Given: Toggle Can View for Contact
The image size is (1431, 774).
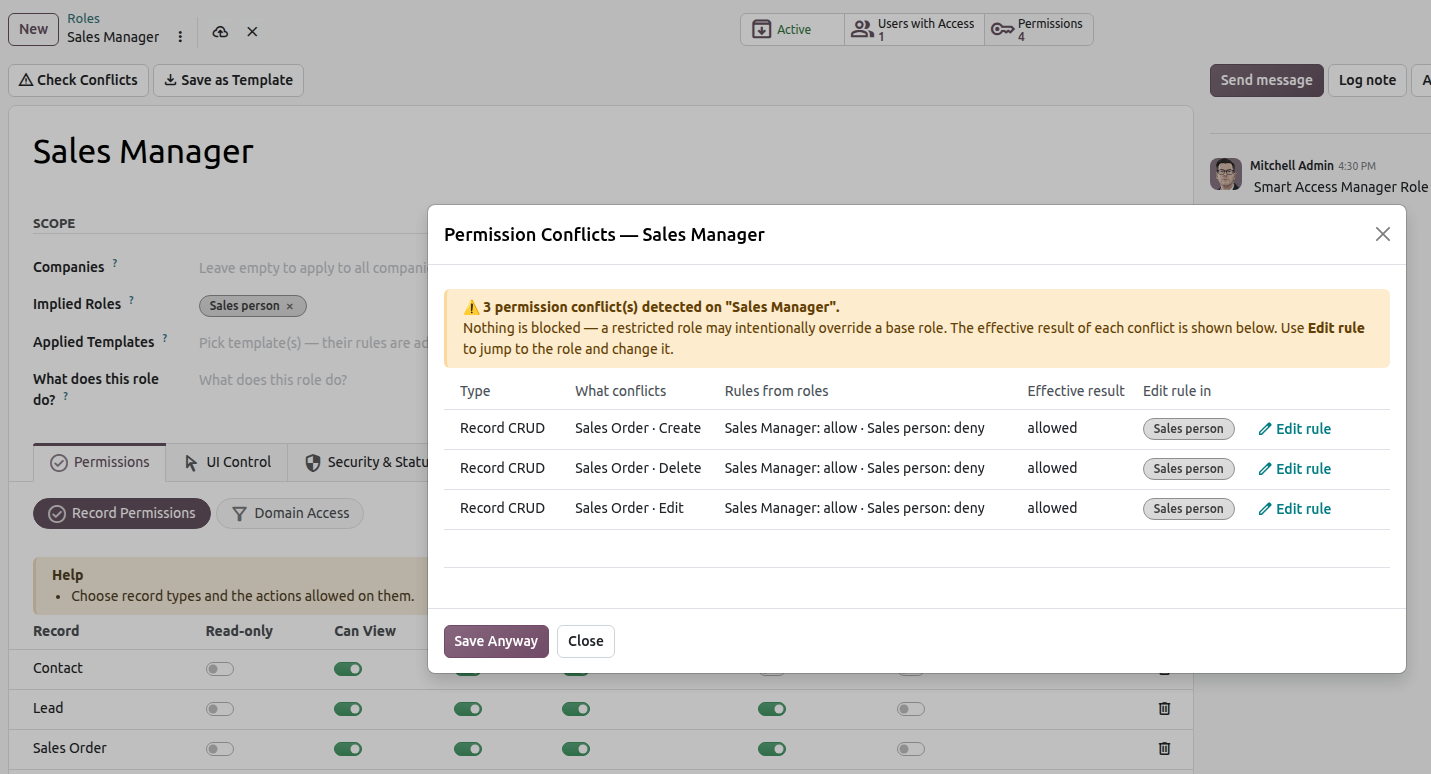Looking at the screenshot, I should coord(348,669).
